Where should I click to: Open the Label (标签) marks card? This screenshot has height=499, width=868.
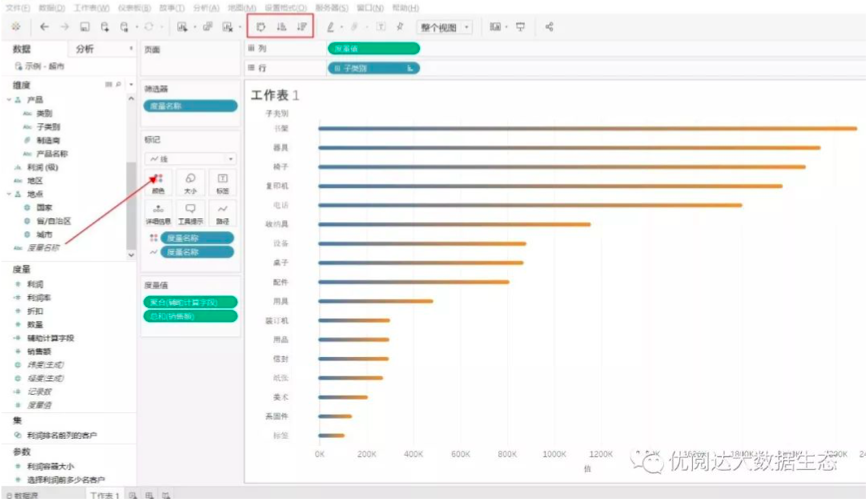pyautogui.click(x=222, y=182)
